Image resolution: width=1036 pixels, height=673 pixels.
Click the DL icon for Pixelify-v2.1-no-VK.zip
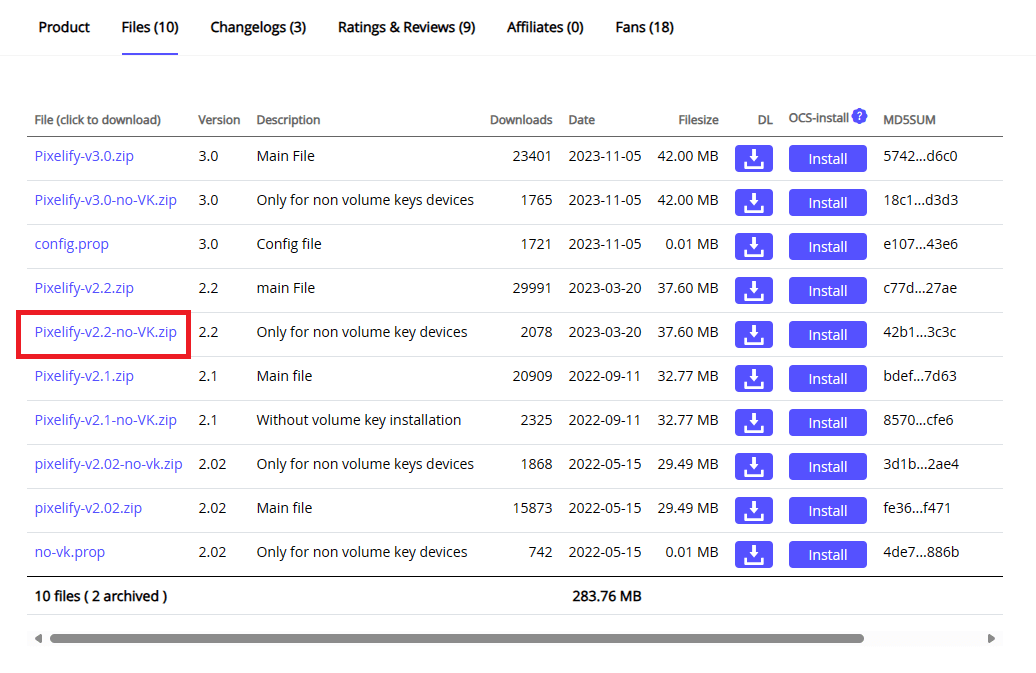753,423
